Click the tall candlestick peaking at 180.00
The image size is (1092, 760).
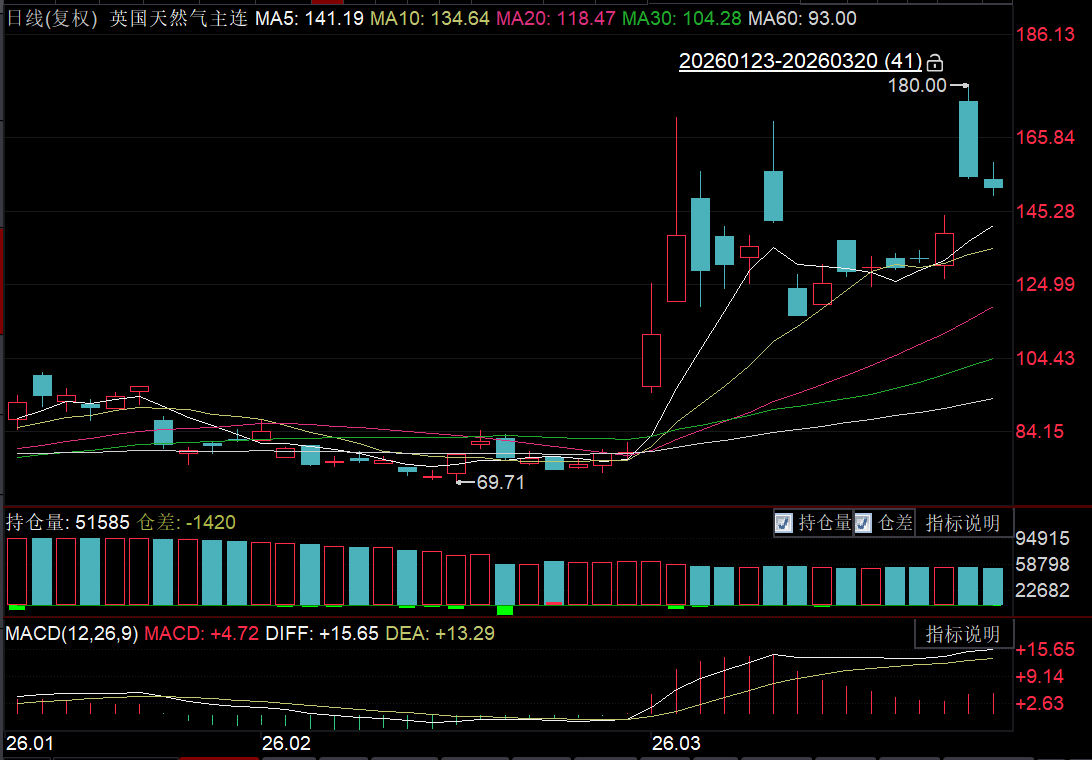pyautogui.click(x=968, y=138)
